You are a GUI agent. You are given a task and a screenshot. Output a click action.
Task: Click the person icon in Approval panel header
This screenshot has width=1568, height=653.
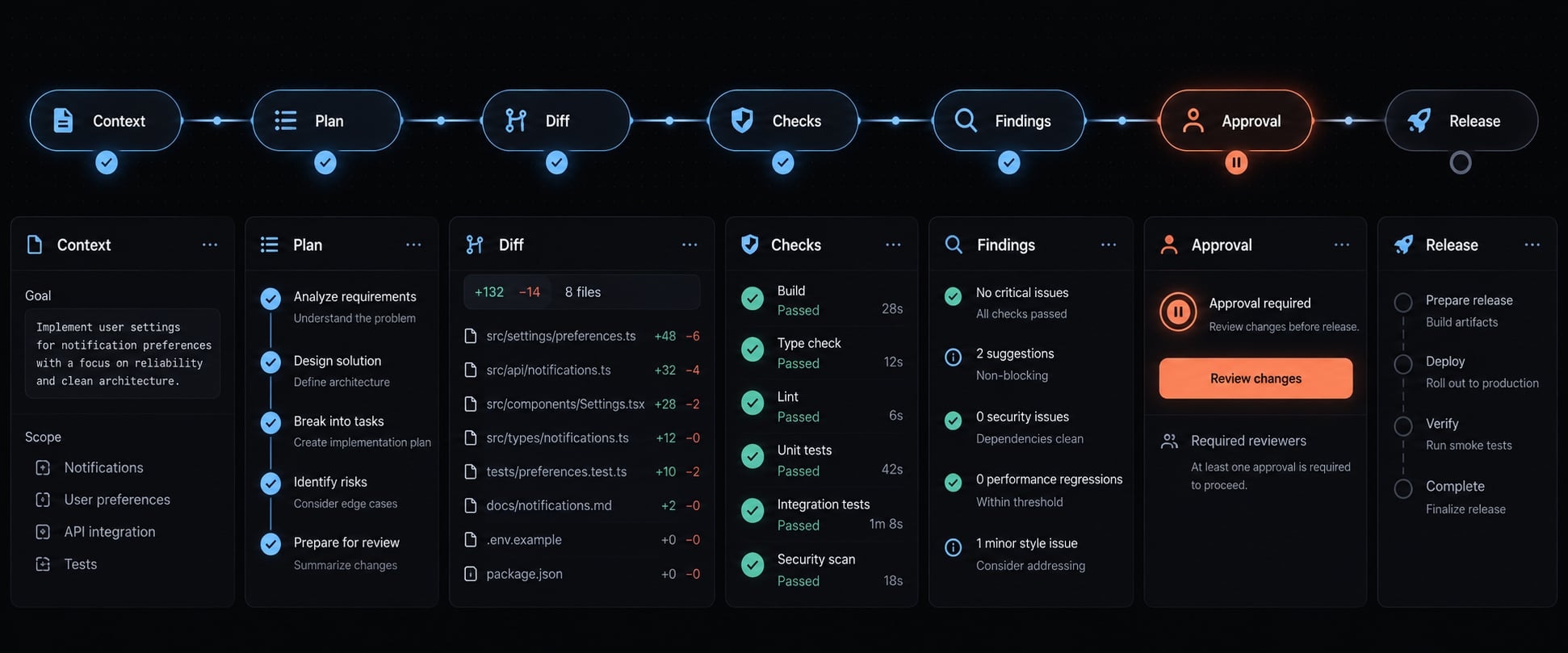[x=1168, y=245]
